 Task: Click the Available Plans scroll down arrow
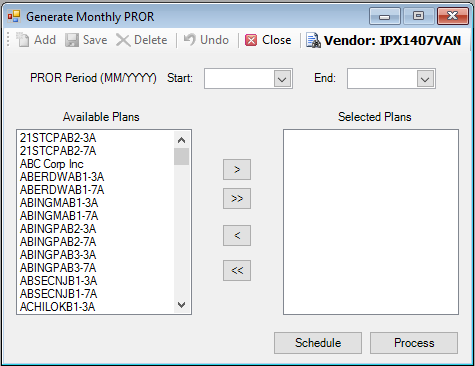181,305
